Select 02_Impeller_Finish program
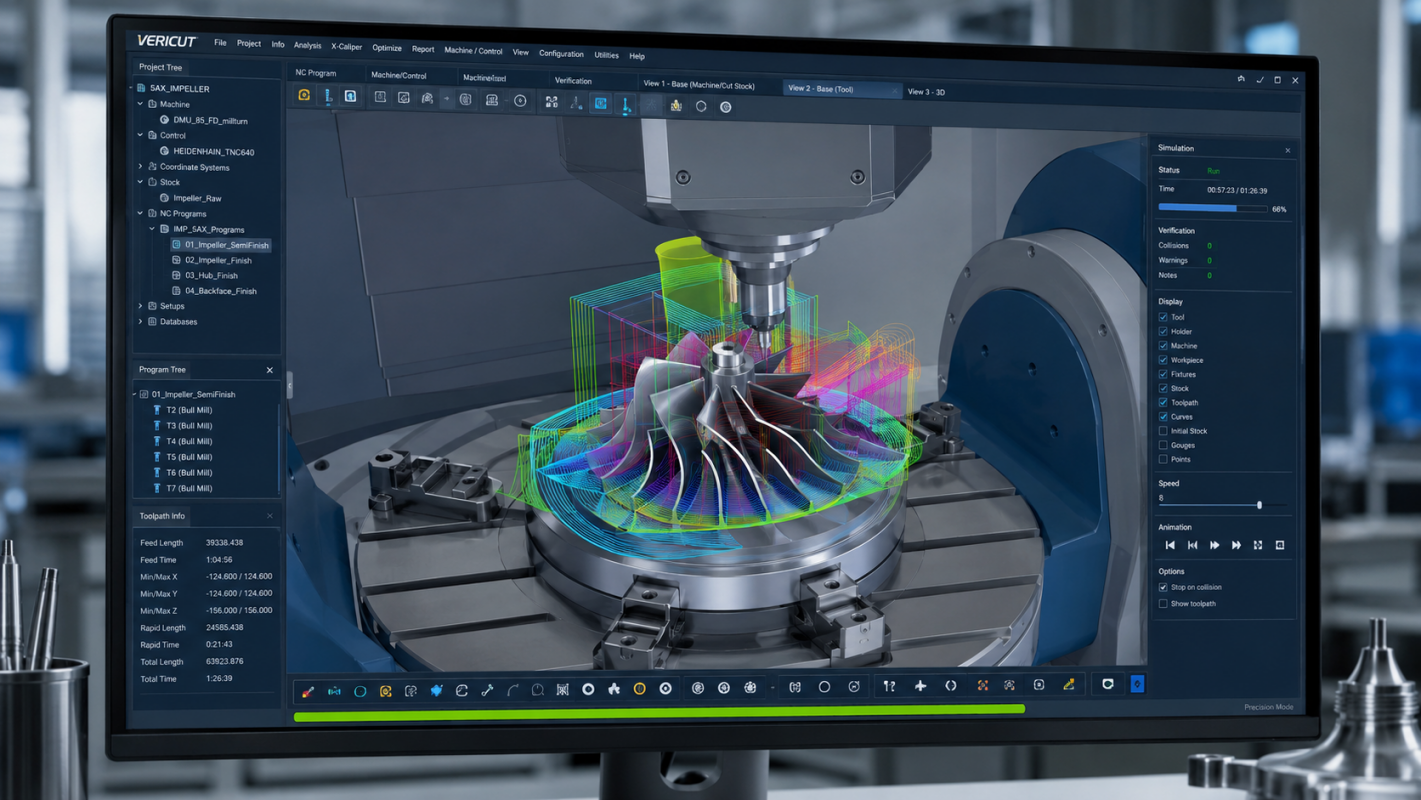Viewport: 1421px width, 800px height. [218, 260]
